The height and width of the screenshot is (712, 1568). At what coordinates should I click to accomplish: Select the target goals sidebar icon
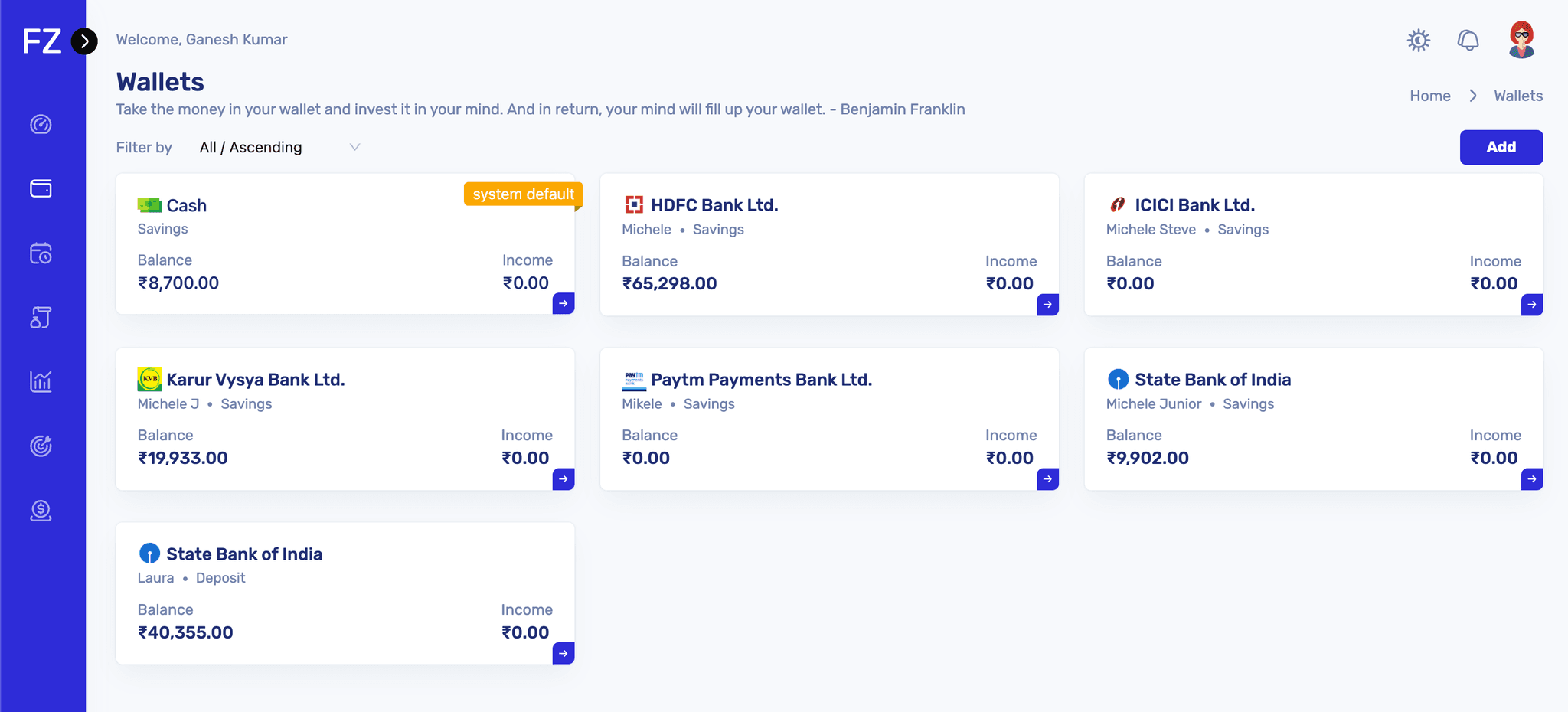pos(41,446)
